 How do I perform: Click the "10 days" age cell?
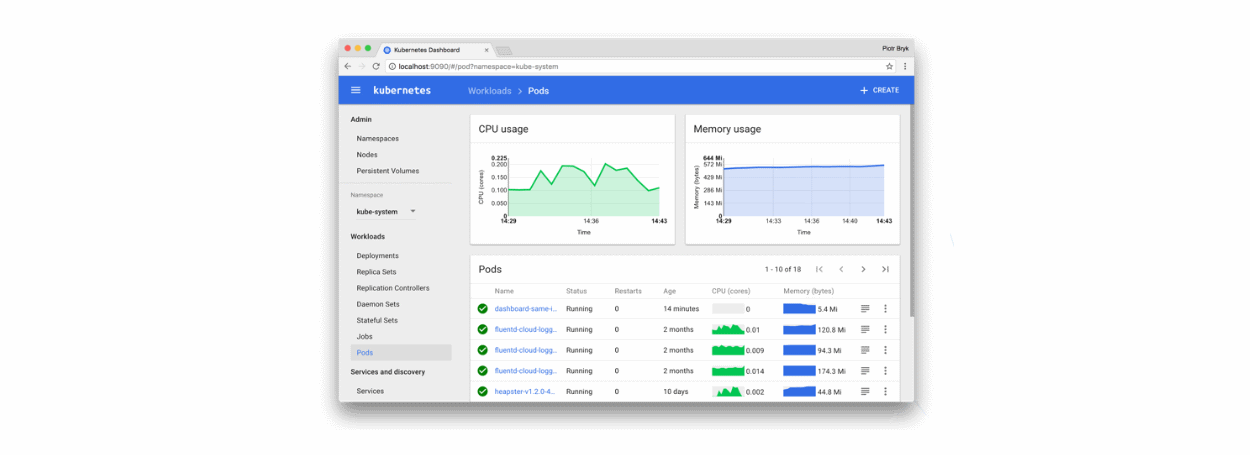676,391
